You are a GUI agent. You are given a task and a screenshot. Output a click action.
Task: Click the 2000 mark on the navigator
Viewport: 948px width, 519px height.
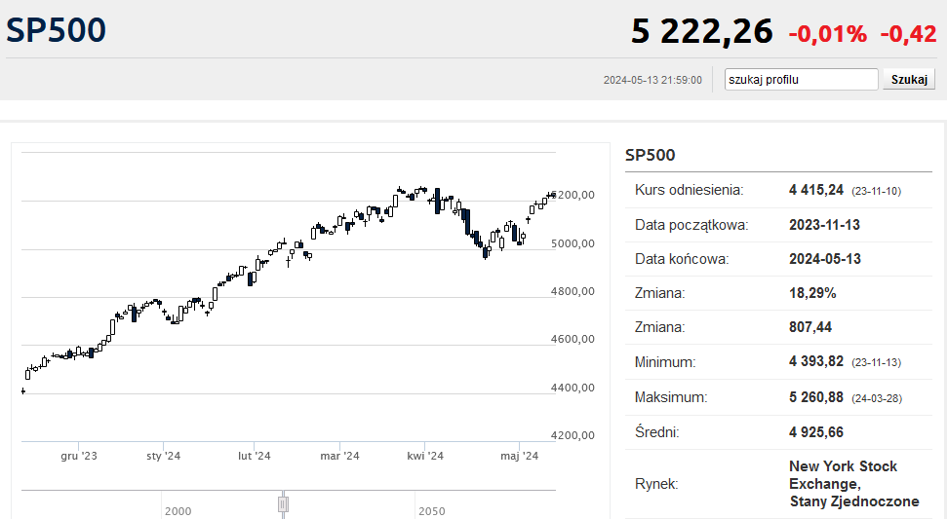pos(178,511)
